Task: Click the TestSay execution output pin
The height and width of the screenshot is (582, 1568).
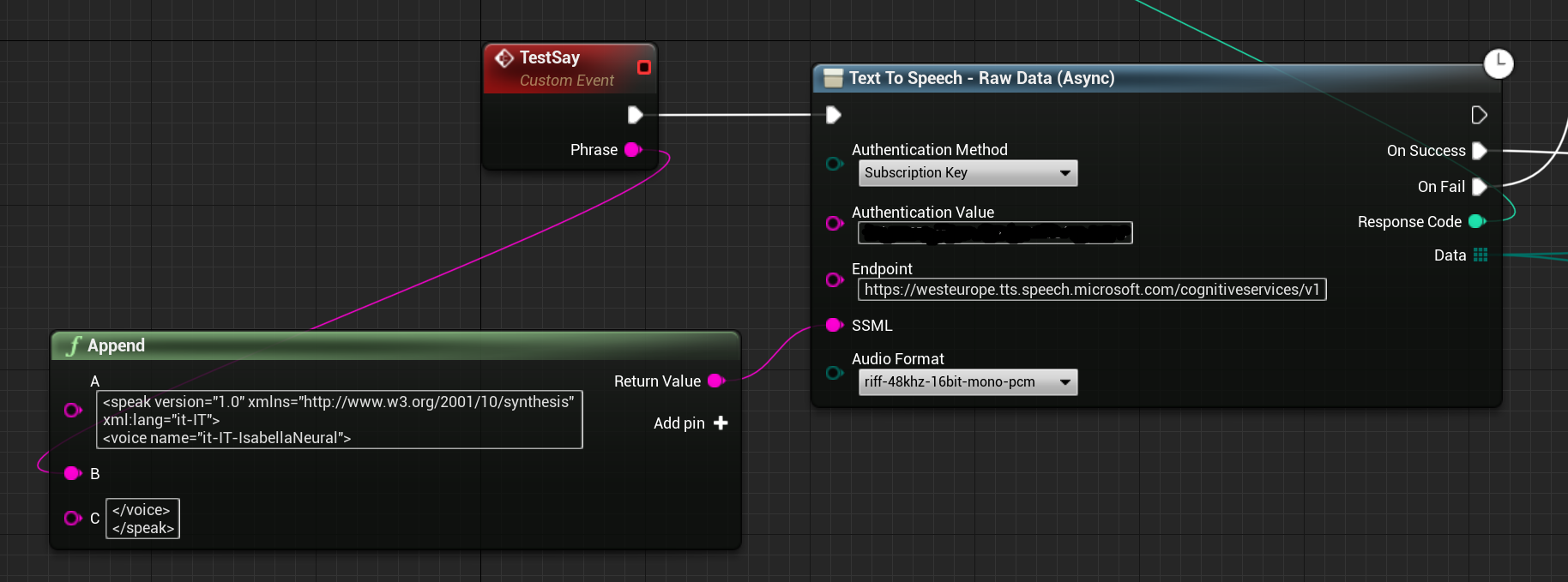Action: pos(635,115)
